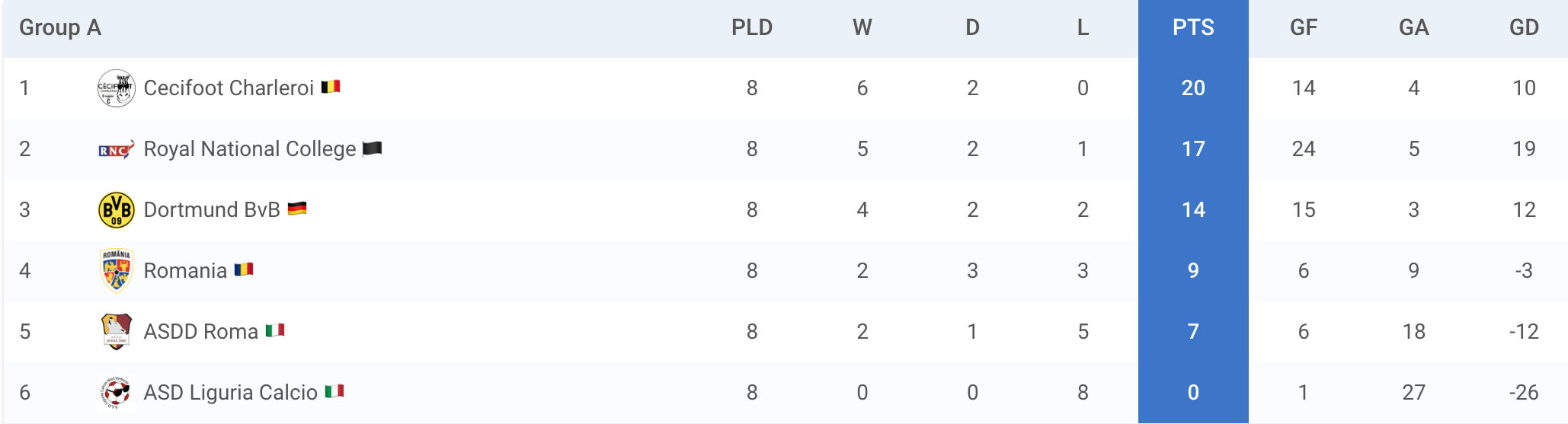Click the Dortmund BvB yellow crest

click(117, 210)
